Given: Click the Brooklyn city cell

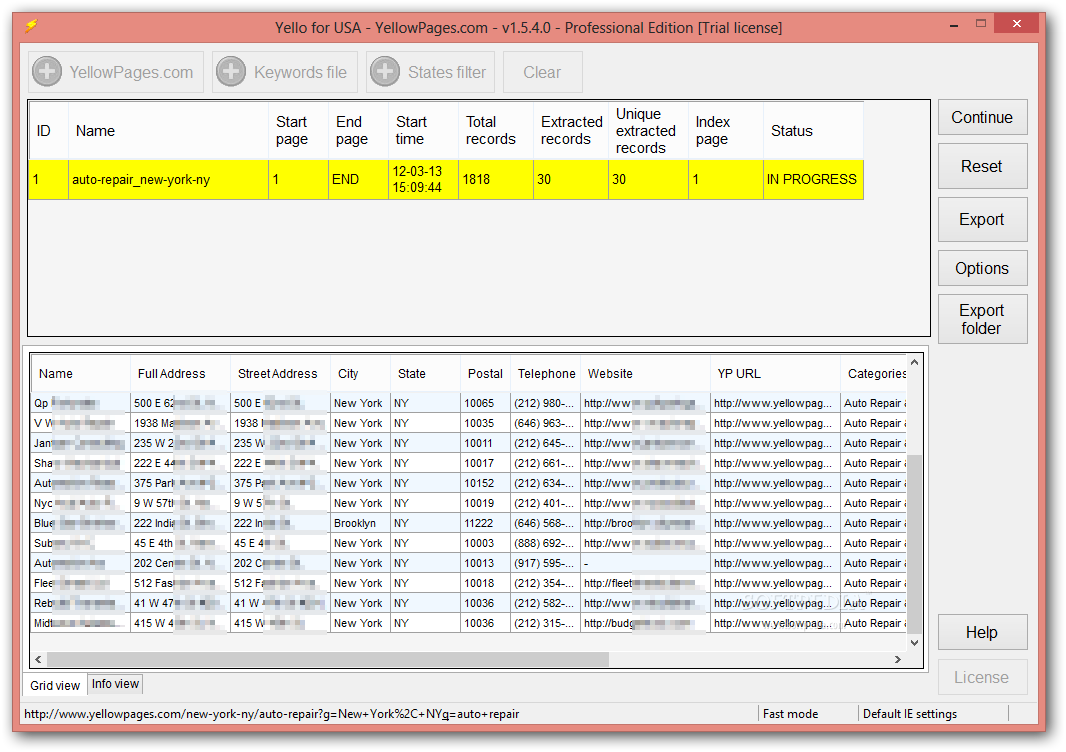Looking at the screenshot, I should click(360, 523).
